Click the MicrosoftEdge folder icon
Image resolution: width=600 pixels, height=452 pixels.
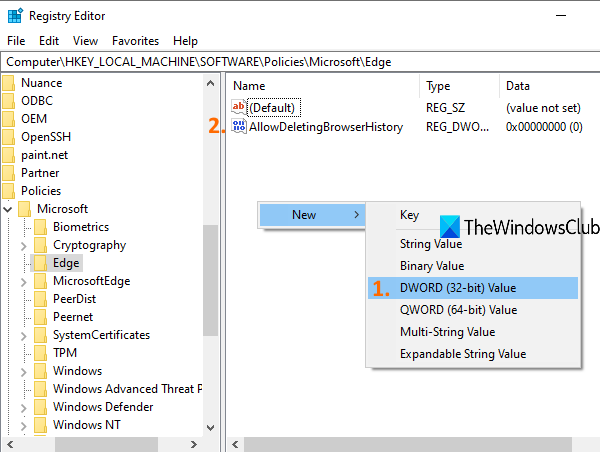click(40, 281)
